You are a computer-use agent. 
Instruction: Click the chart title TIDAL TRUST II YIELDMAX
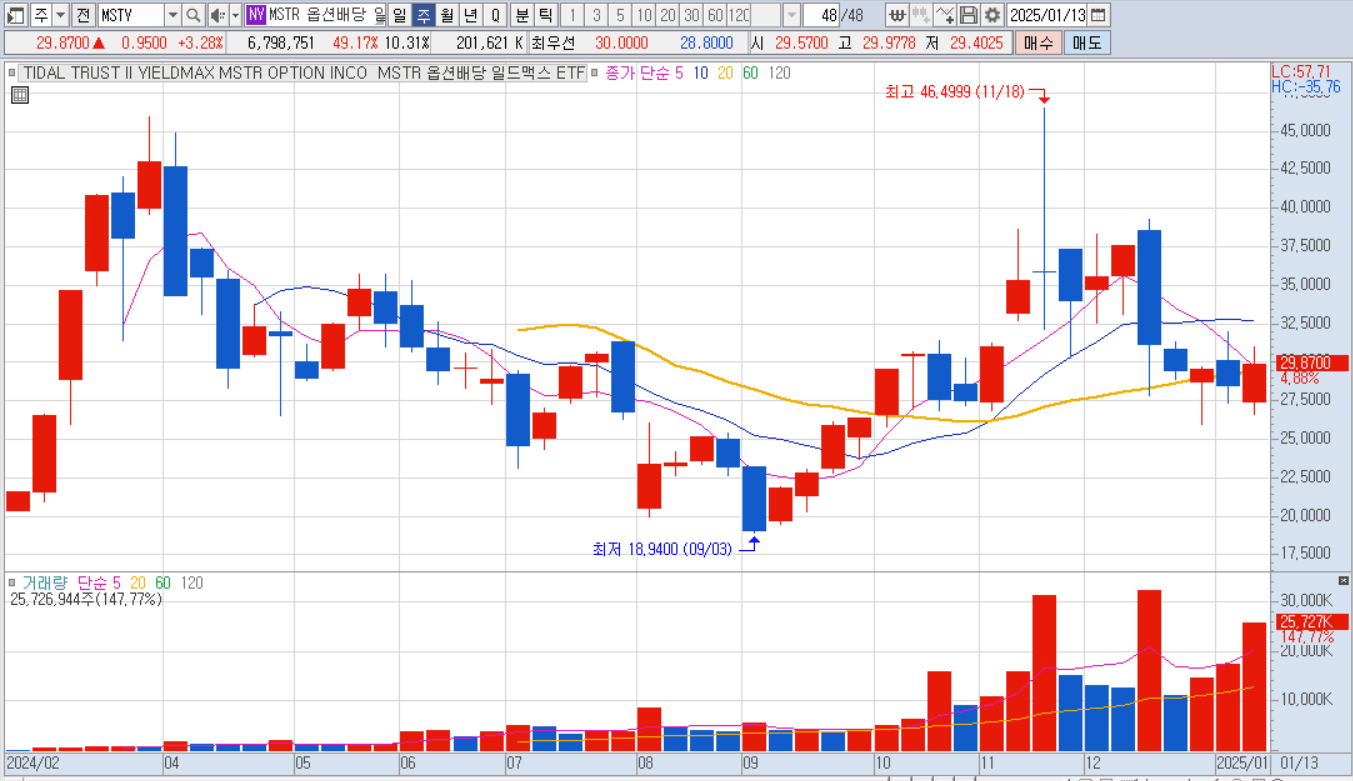303,72
